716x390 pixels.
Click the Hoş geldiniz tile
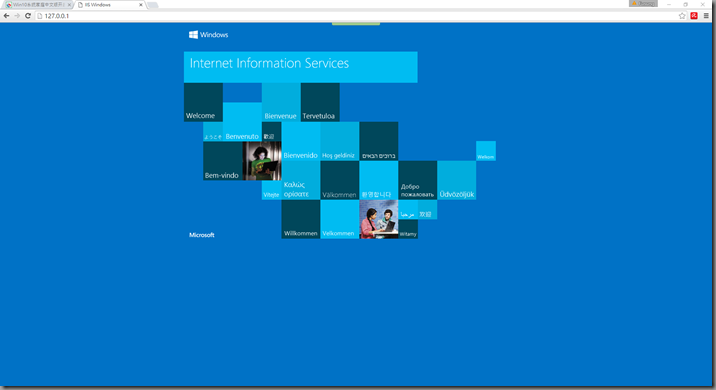click(x=340, y=141)
